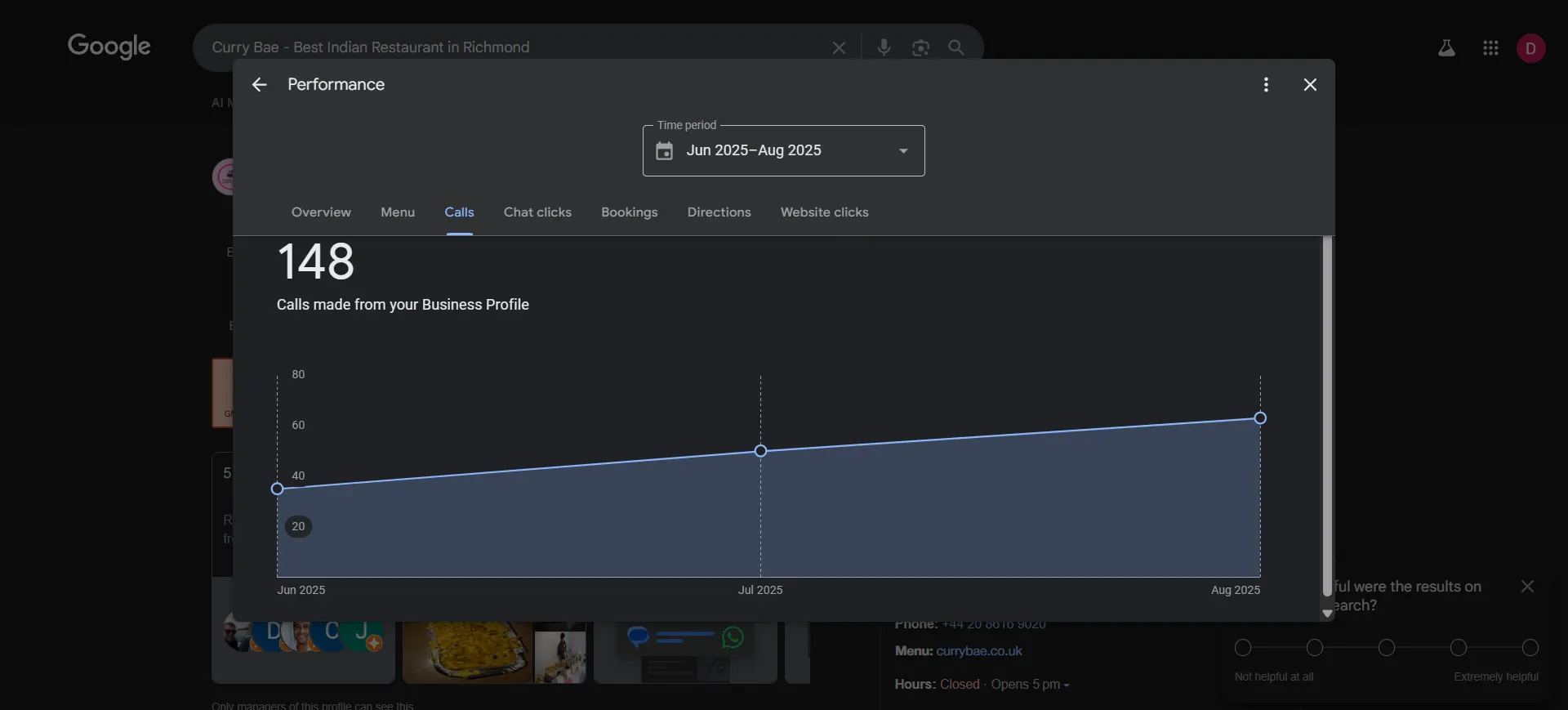Expand the Time period dropdown
The width and height of the screenshot is (1568, 710).
(x=903, y=151)
